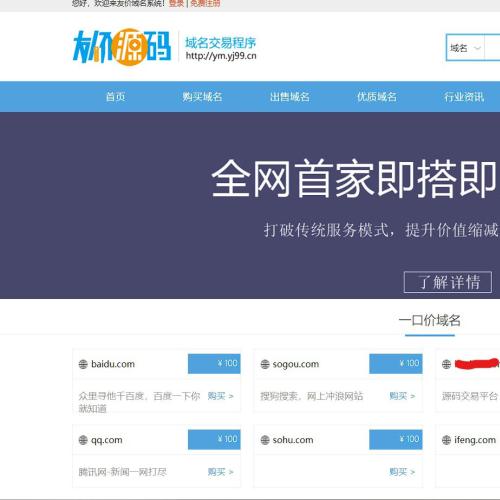The height and width of the screenshot is (500, 500).
Task: Click 购买 link for sogou.com
Action: click(x=402, y=396)
